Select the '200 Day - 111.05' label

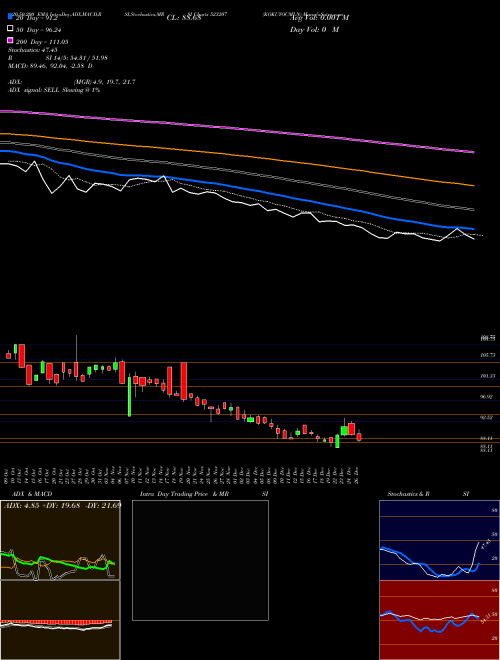42,42
